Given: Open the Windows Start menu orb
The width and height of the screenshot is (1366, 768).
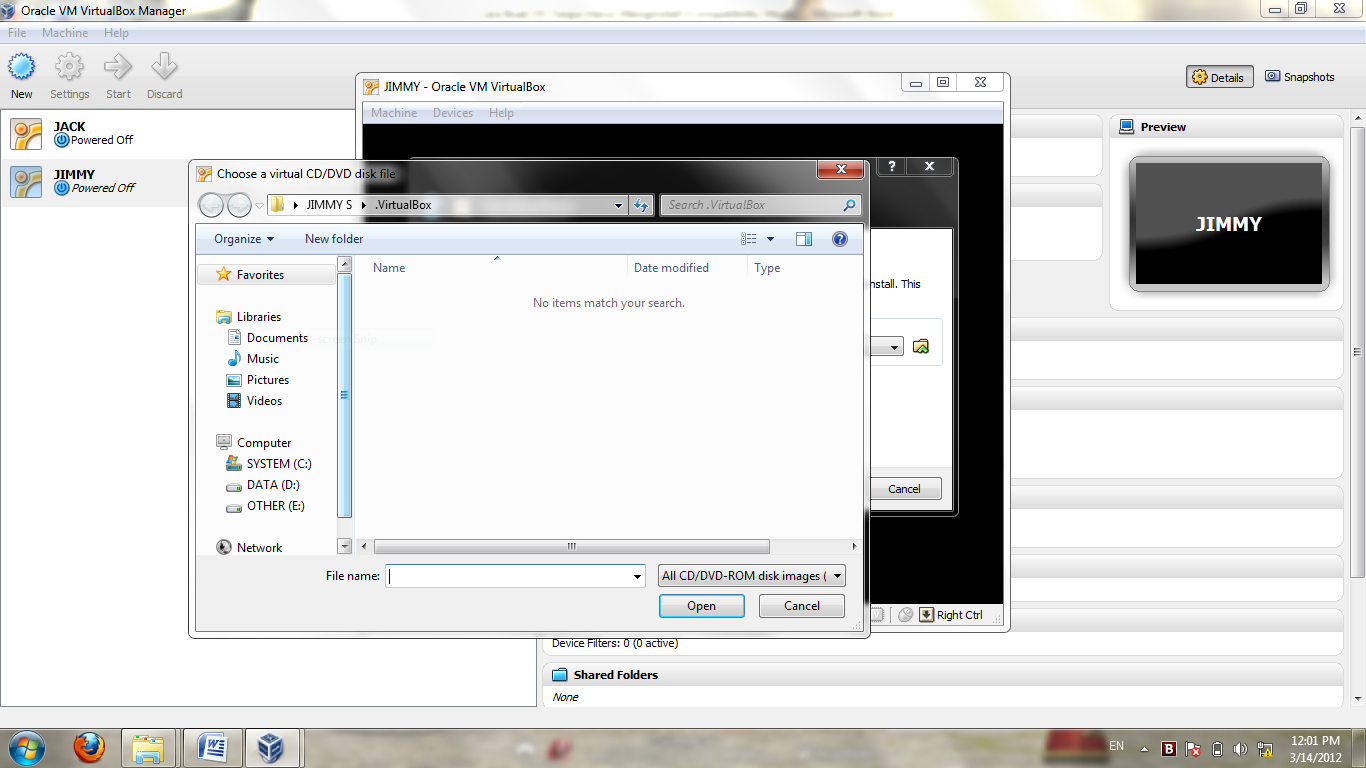Looking at the screenshot, I should pyautogui.click(x=26, y=748).
